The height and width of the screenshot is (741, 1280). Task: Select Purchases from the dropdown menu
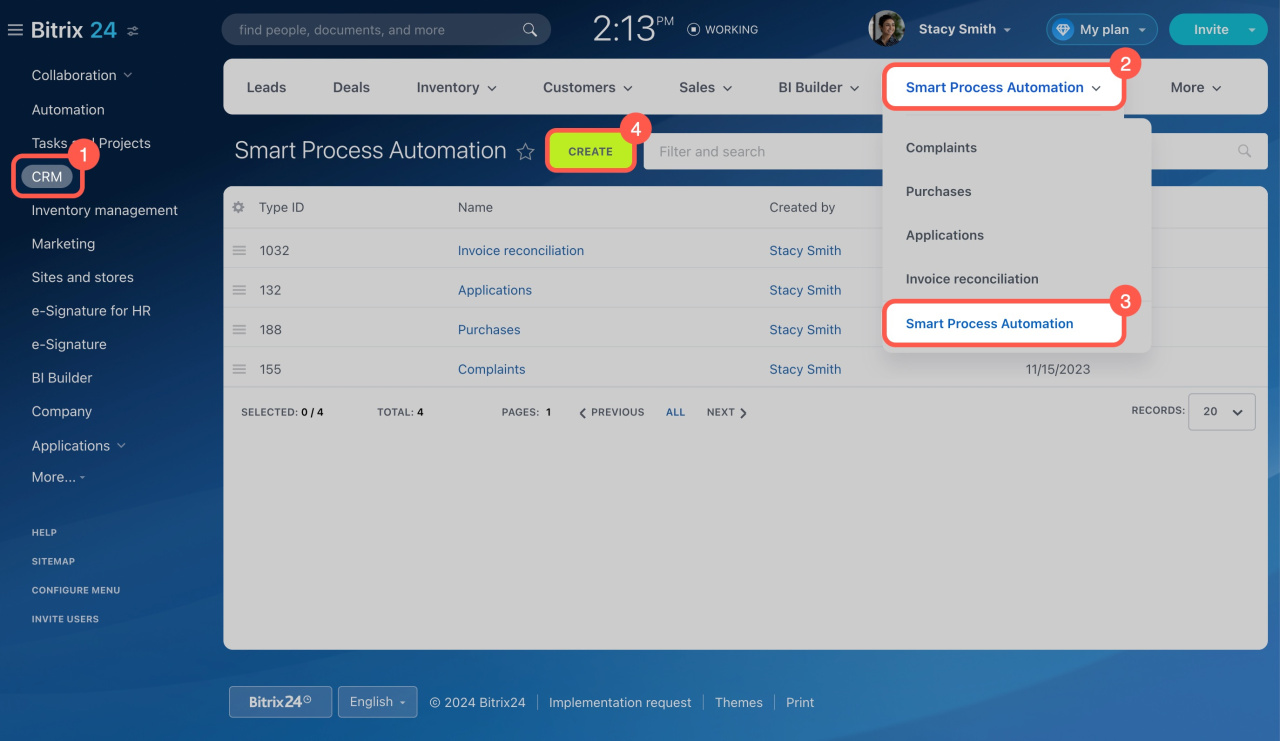938,191
